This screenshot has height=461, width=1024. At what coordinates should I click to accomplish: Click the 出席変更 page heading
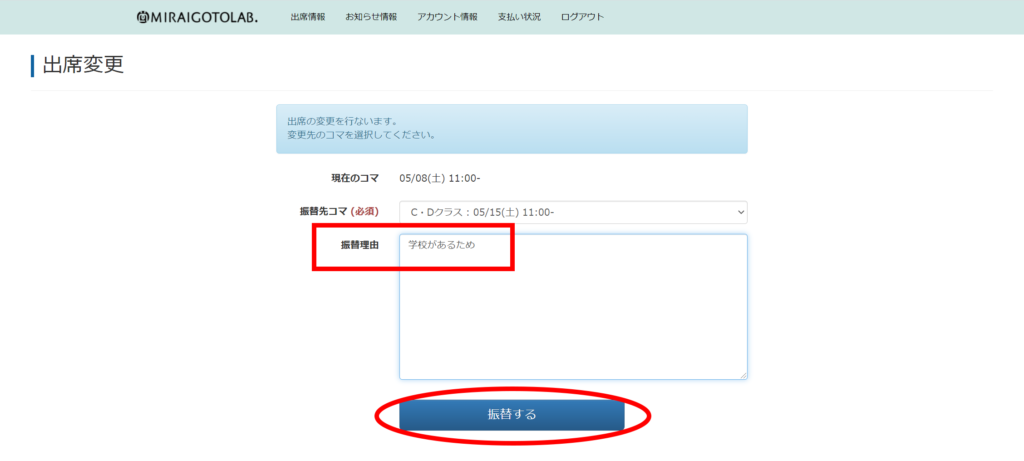pyautogui.click(x=83, y=65)
